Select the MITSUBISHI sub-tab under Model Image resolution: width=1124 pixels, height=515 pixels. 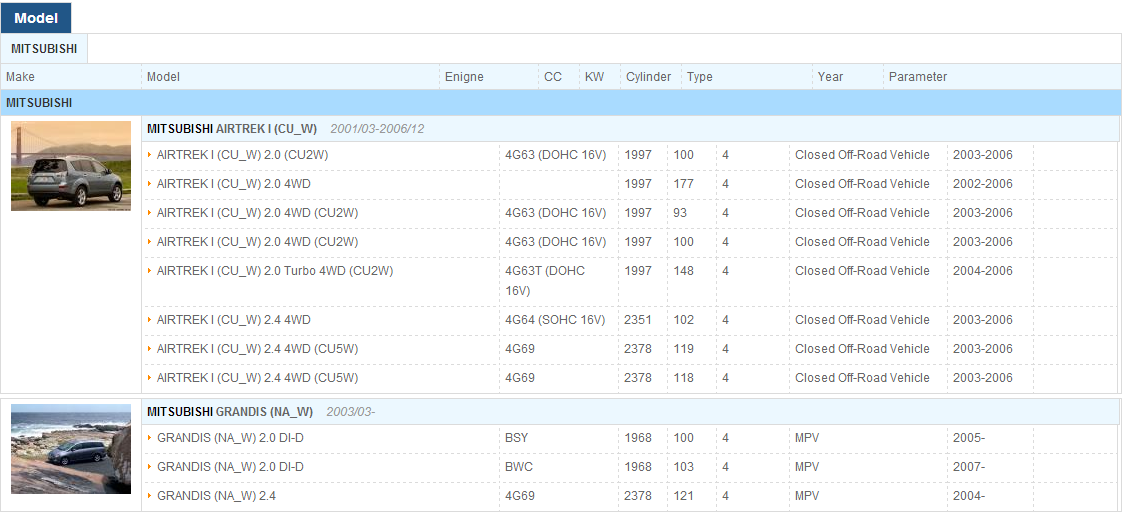[x=44, y=49]
